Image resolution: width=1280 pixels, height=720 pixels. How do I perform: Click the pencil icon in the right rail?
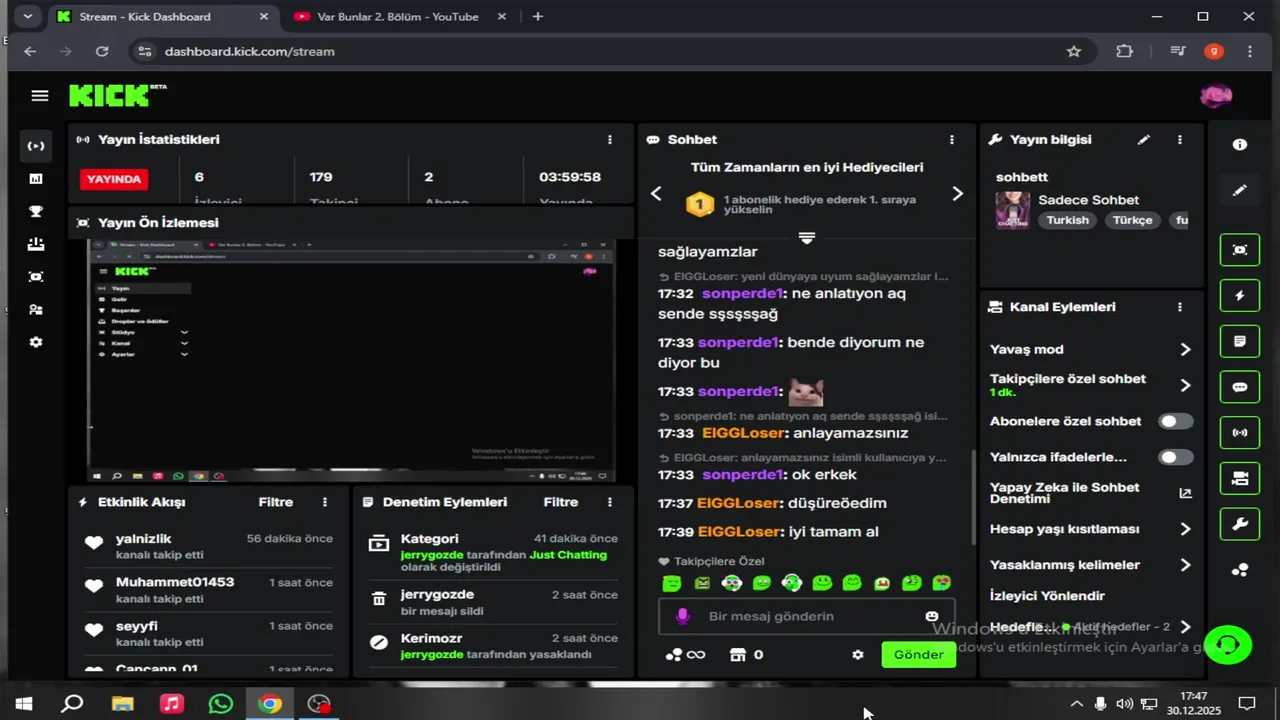pyautogui.click(x=1240, y=190)
